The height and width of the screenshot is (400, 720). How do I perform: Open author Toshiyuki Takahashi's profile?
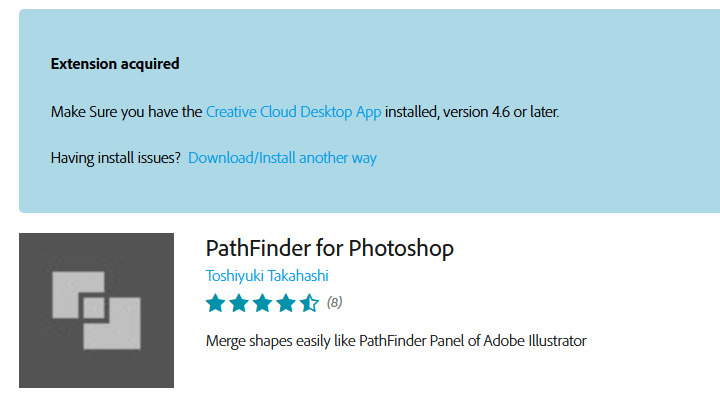click(x=267, y=276)
